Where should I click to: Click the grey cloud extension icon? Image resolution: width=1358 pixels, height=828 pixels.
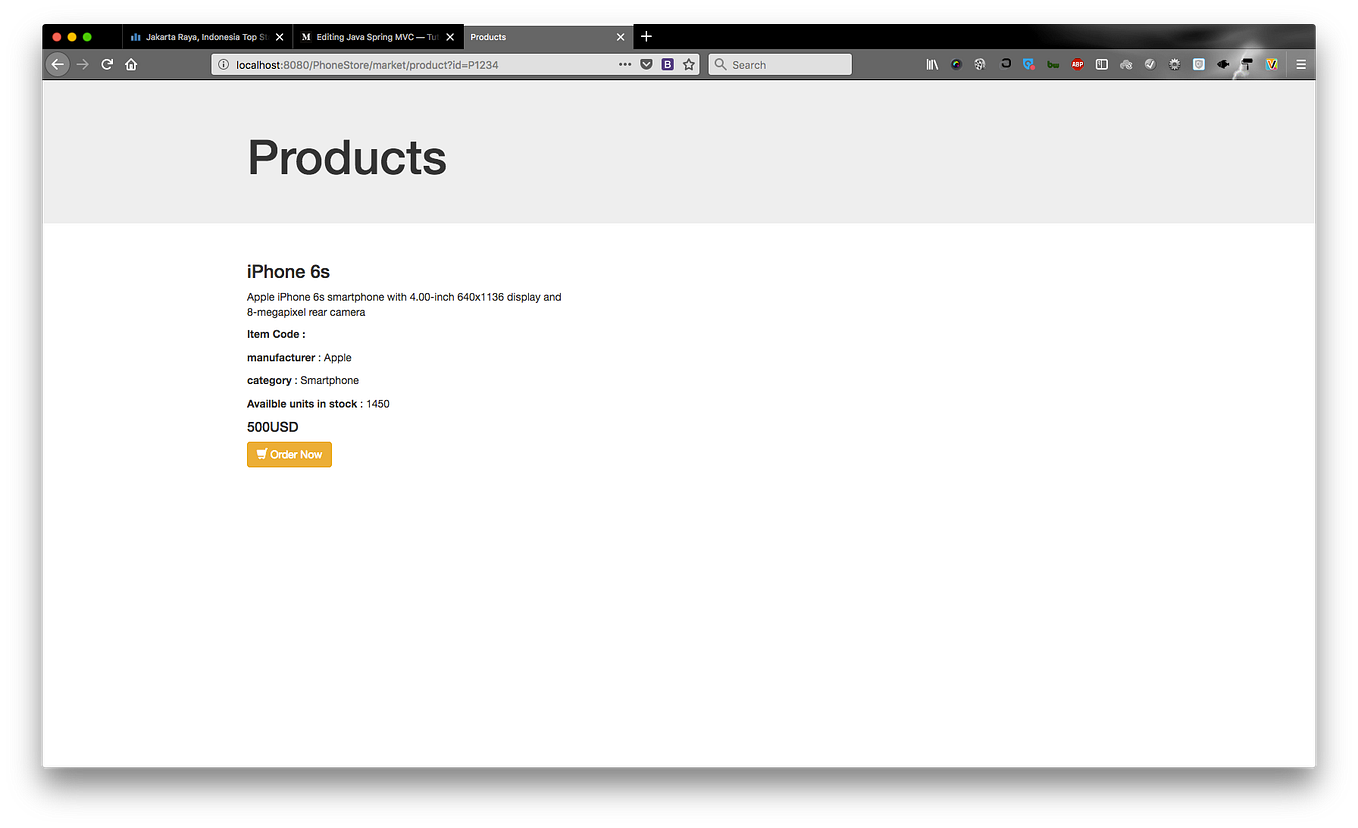[1126, 64]
